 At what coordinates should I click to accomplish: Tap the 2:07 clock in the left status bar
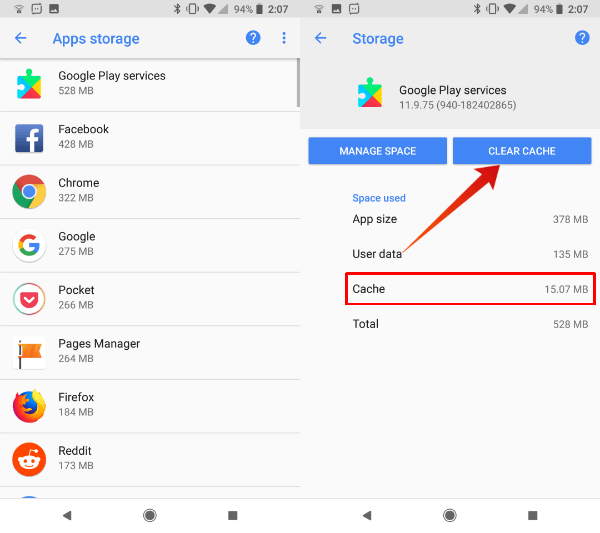point(278,9)
